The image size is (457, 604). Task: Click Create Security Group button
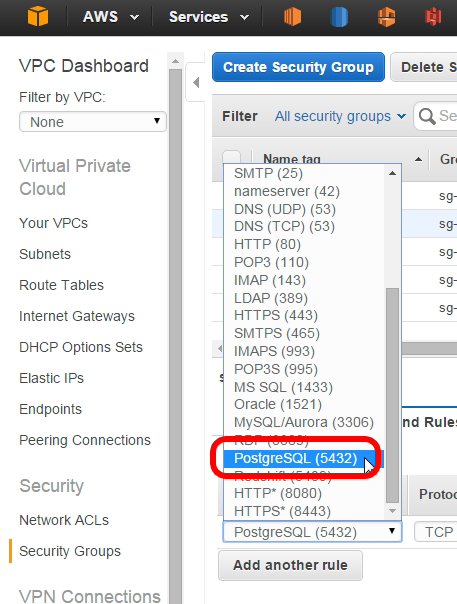(298, 67)
